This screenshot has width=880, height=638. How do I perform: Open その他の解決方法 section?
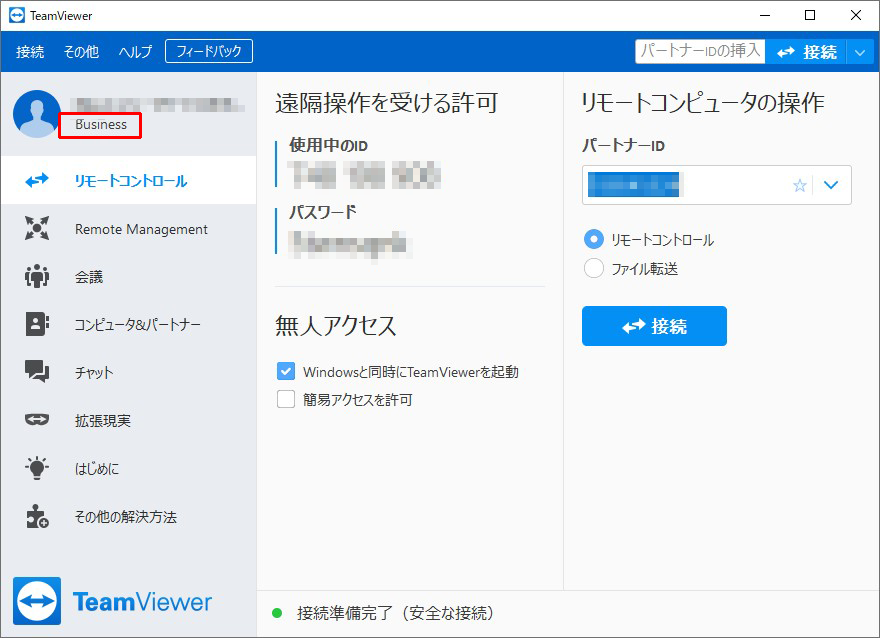point(129,516)
